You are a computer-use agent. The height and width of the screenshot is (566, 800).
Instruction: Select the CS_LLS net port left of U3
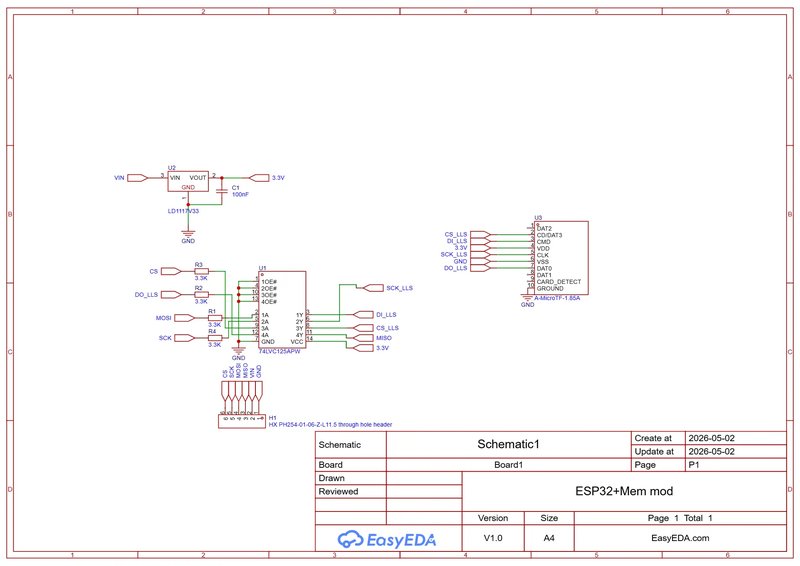pos(480,234)
